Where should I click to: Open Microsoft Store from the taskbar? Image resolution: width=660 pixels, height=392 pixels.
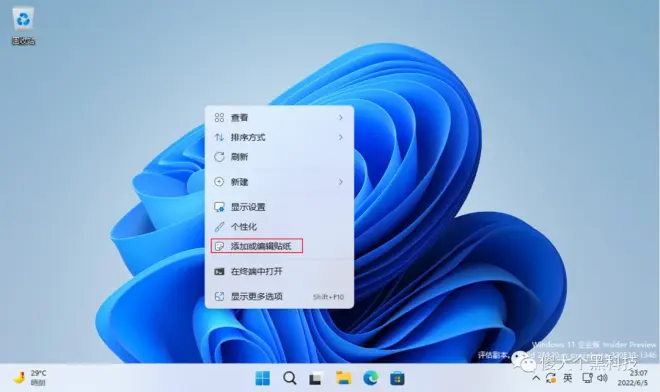pyautogui.click(x=397, y=379)
